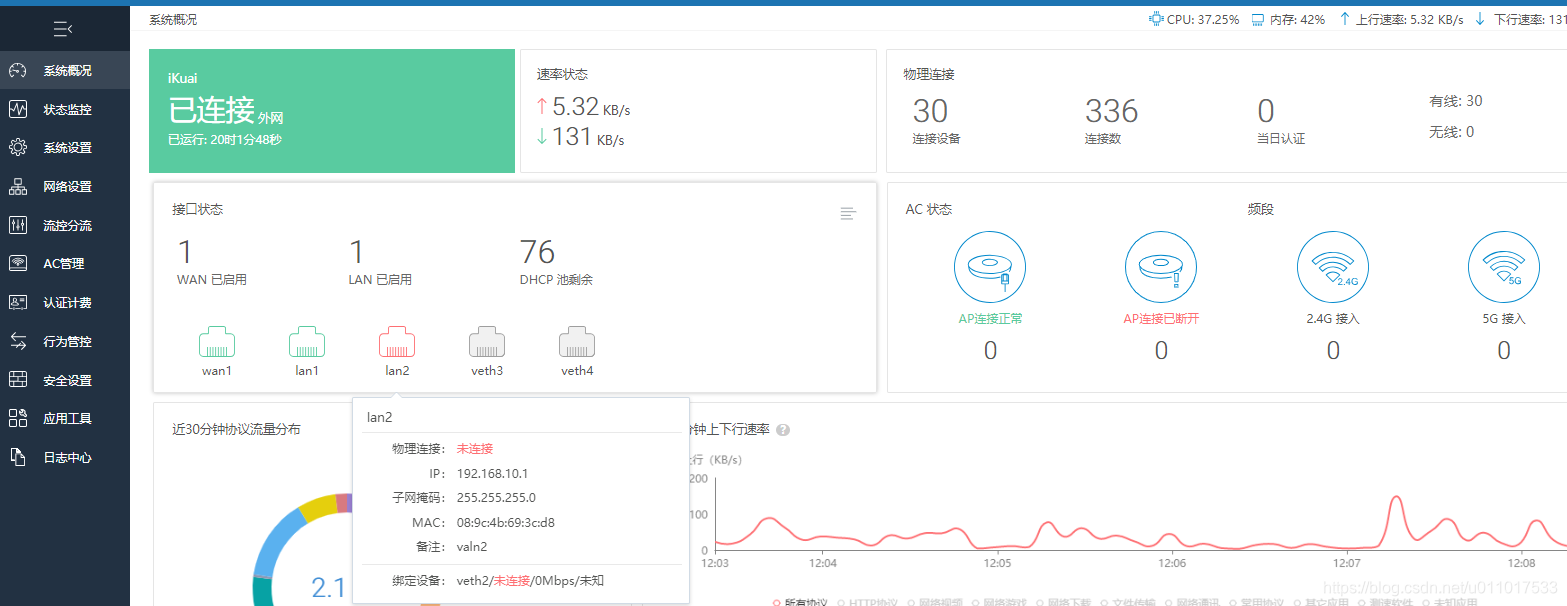Image resolution: width=1567 pixels, height=606 pixels.
Task: Click 有线: 30 text
Action: (1456, 101)
